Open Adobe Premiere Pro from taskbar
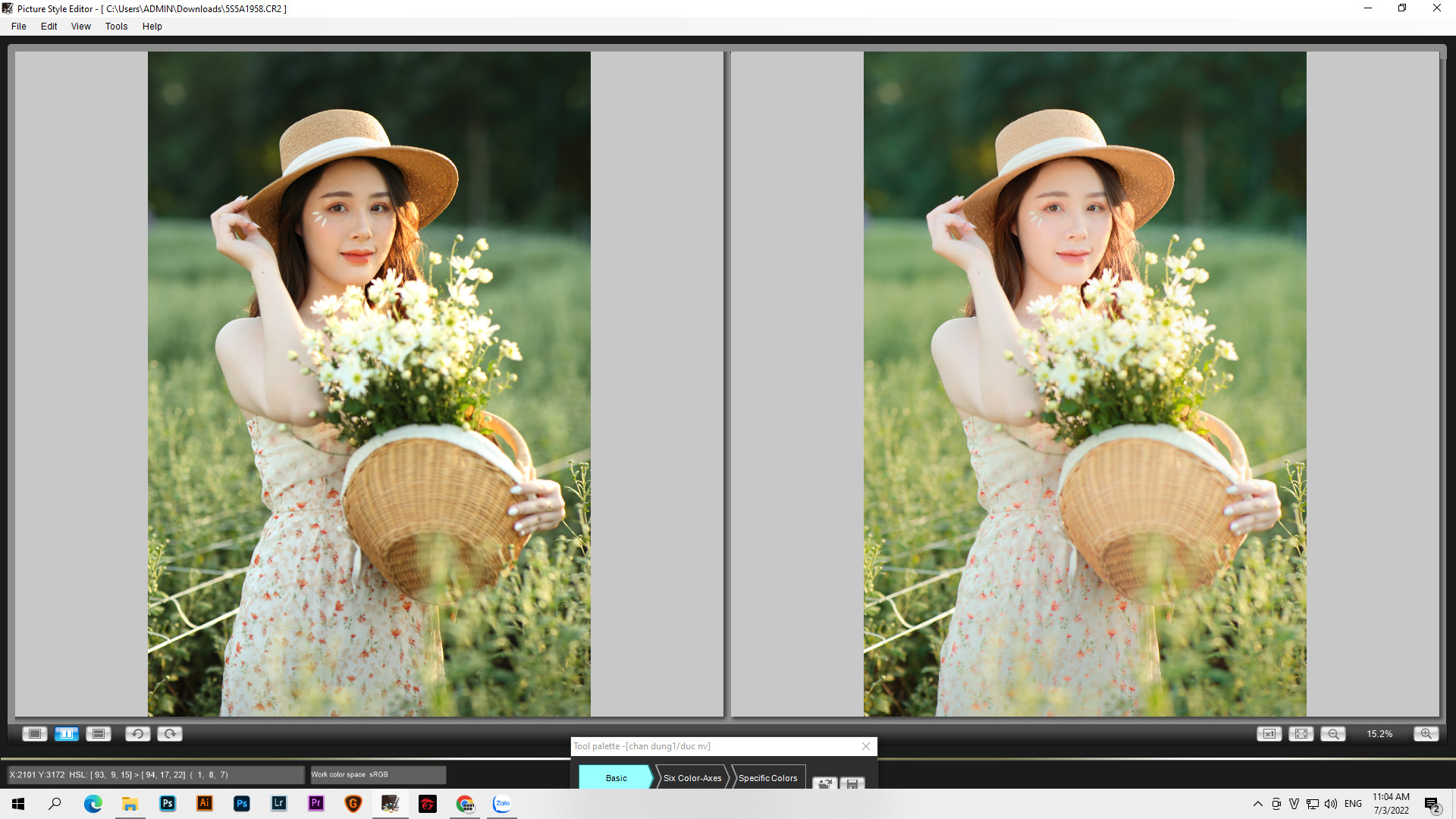 click(x=316, y=804)
